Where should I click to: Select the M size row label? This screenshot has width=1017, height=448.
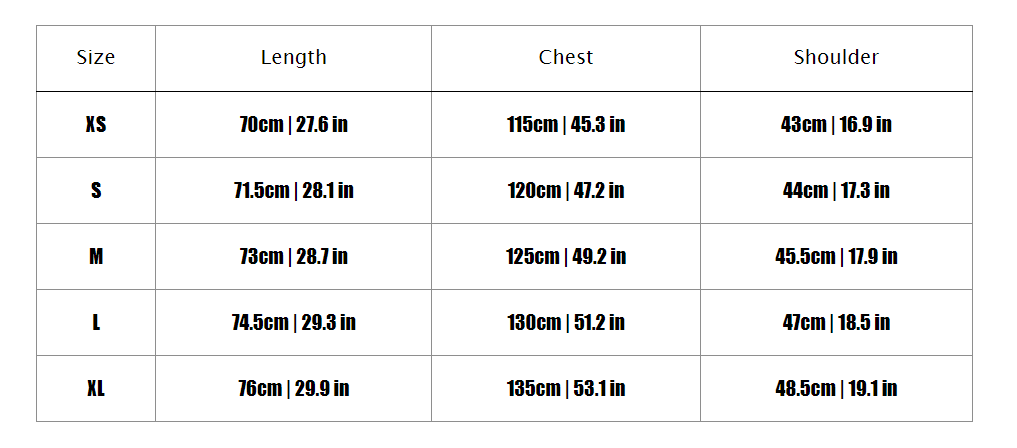point(96,257)
